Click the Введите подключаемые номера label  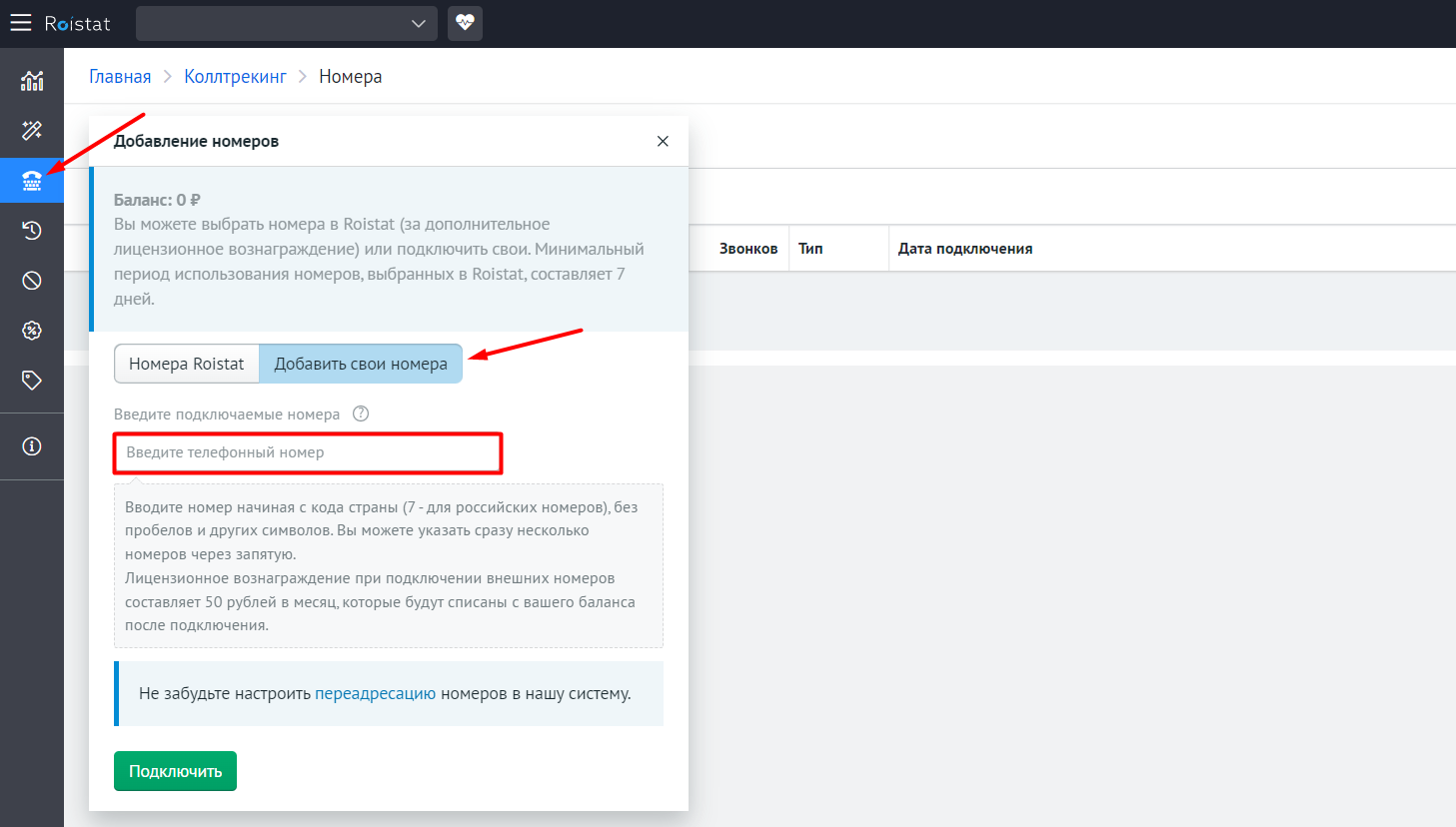tap(227, 414)
